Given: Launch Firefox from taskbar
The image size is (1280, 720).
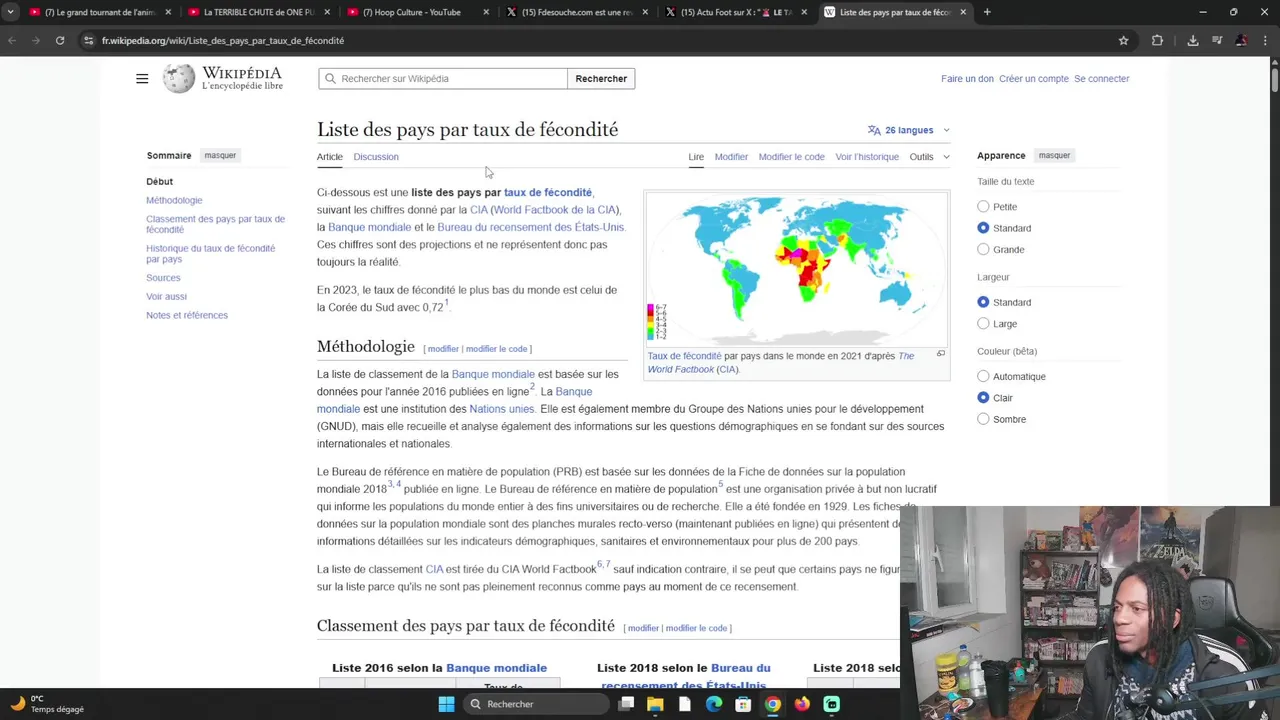Looking at the screenshot, I should [x=802, y=704].
